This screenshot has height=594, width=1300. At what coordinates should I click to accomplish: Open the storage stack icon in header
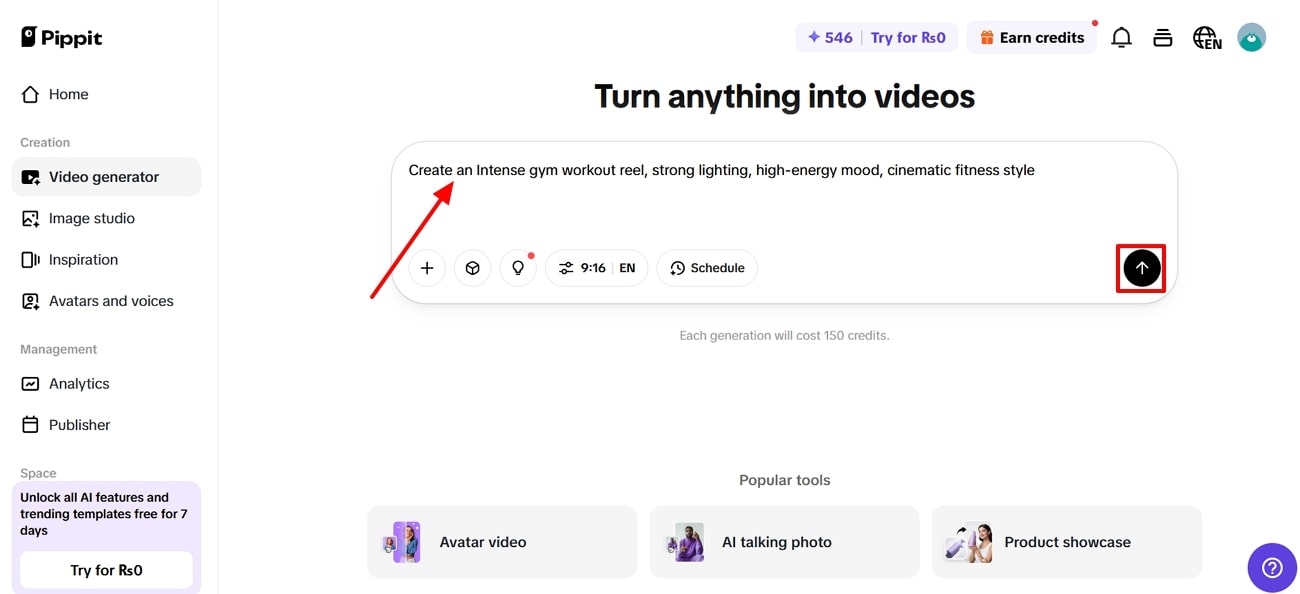1162,38
